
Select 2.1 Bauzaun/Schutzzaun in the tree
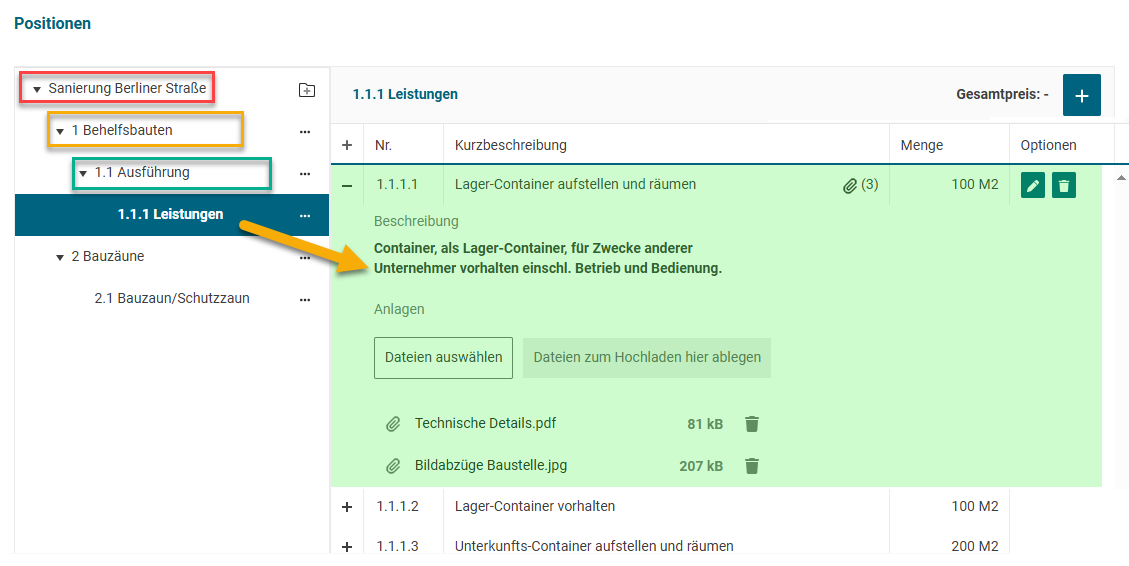click(x=171, y=298)
